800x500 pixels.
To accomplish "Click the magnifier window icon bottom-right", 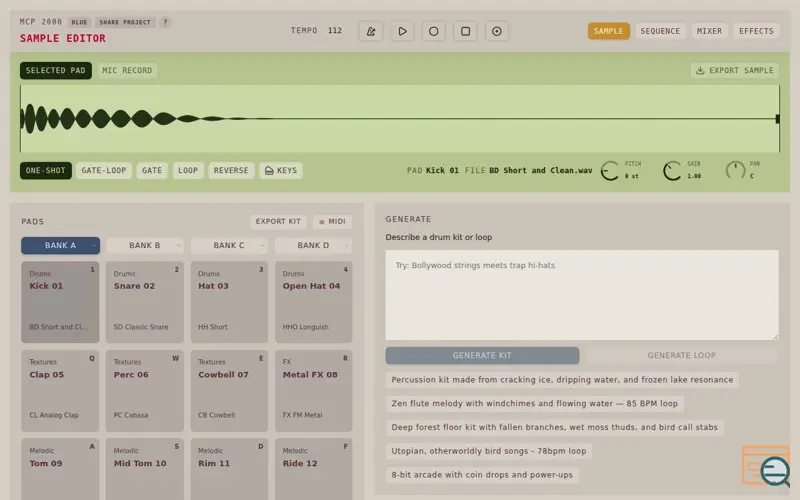I will [767, 466].
